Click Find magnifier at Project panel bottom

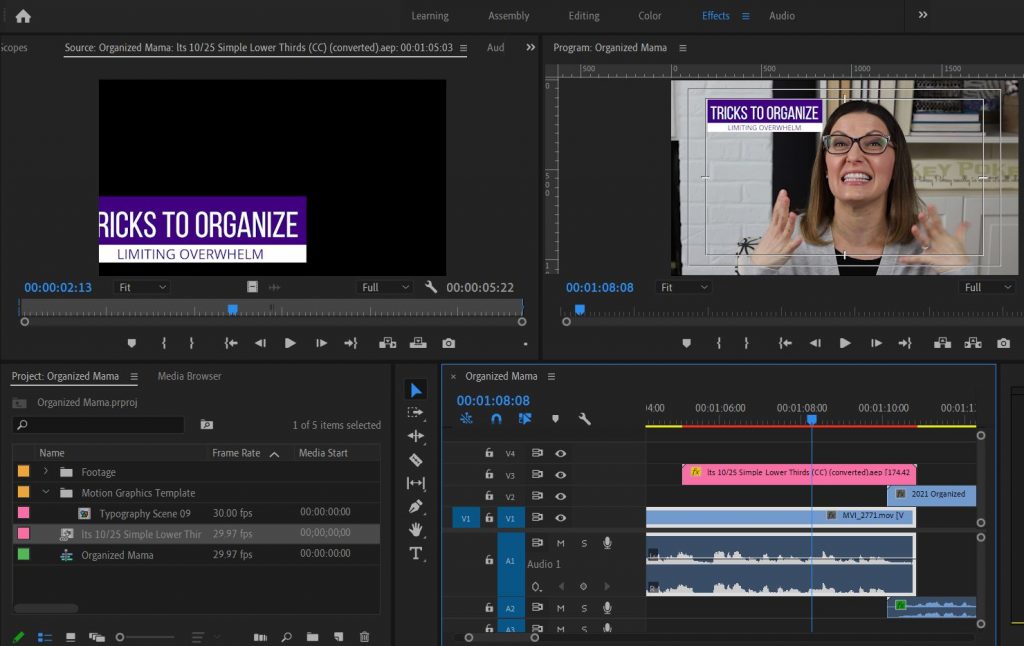(x=286, y=637)
